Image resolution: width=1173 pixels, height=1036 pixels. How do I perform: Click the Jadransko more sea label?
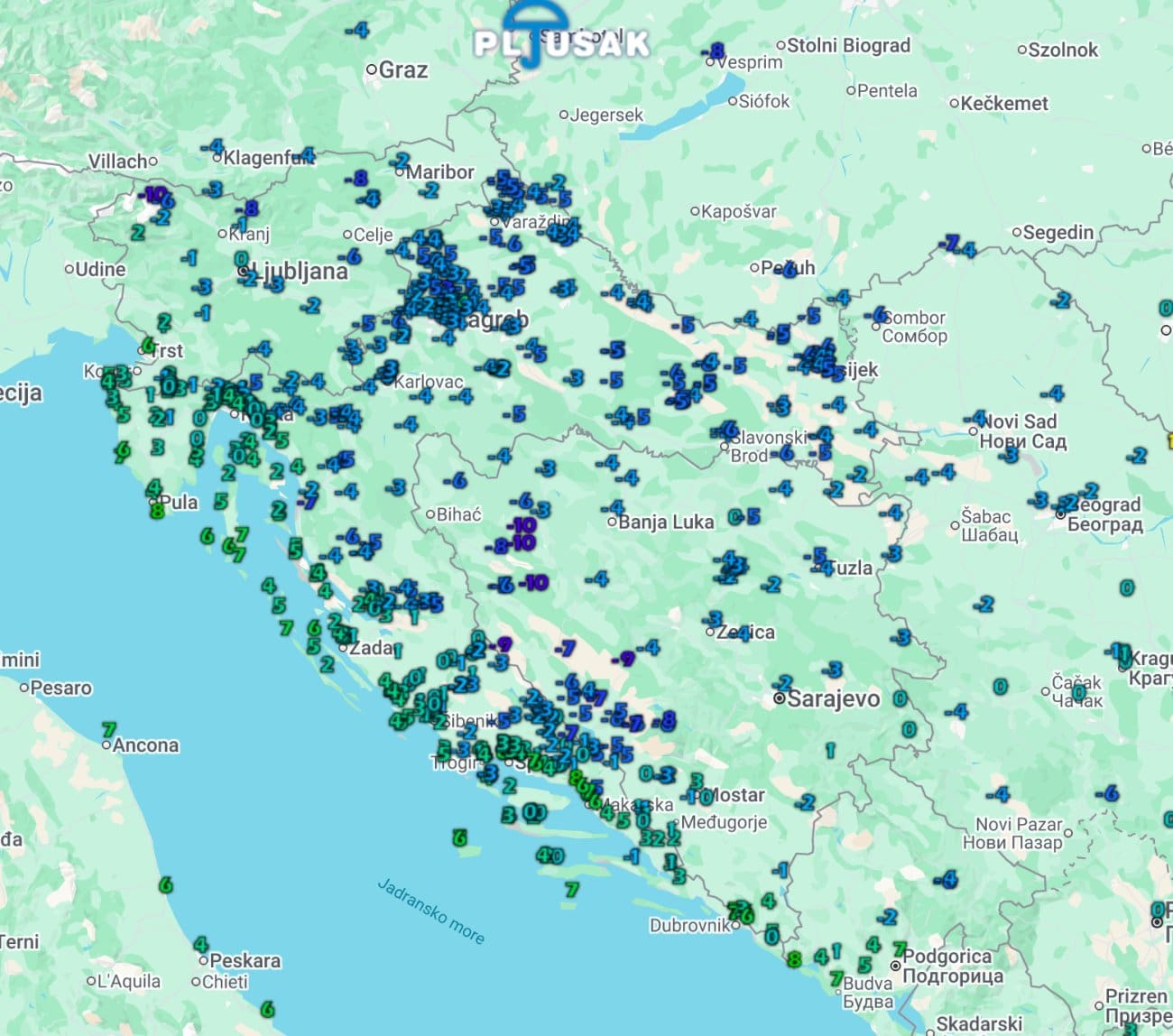[x=430, y=911]
